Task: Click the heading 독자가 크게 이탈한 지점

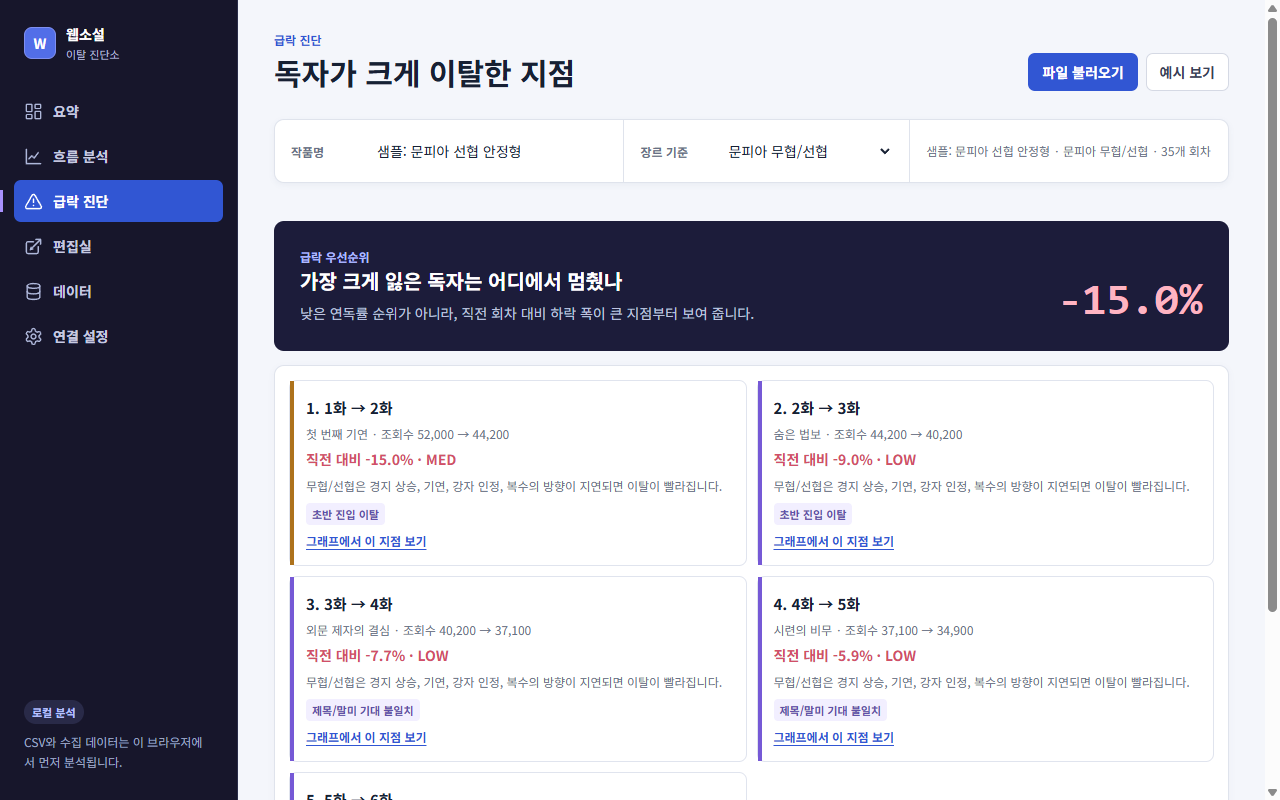Action: 425,74
